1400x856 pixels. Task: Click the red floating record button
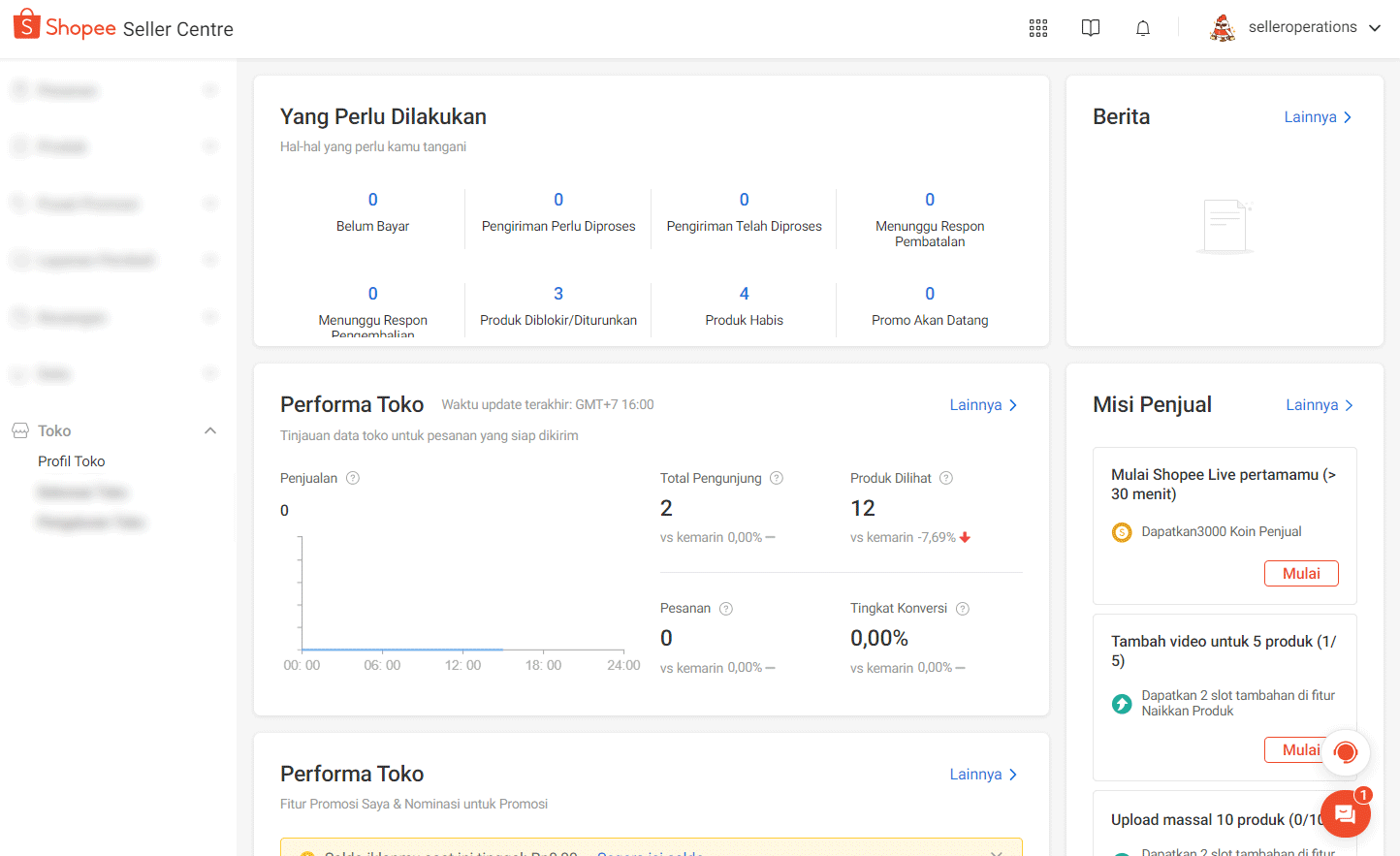tap(1346, 751)
